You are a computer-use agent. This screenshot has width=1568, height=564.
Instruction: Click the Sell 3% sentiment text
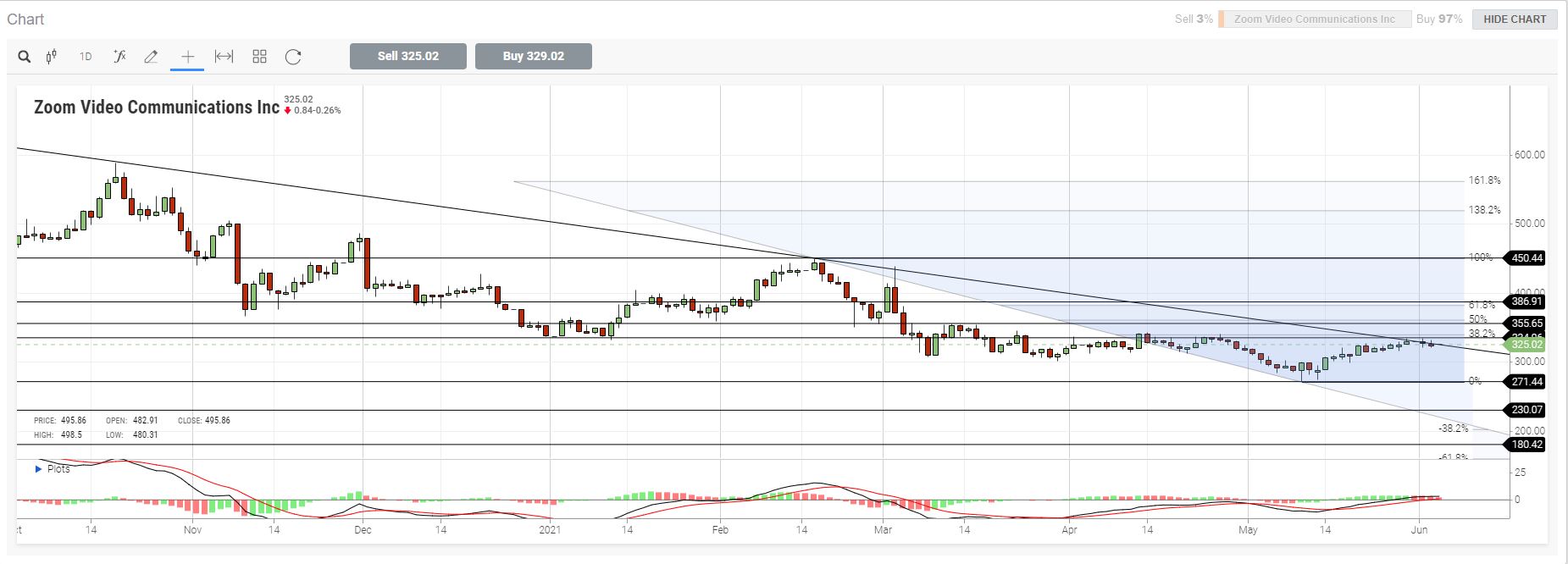click(1194, 19)
